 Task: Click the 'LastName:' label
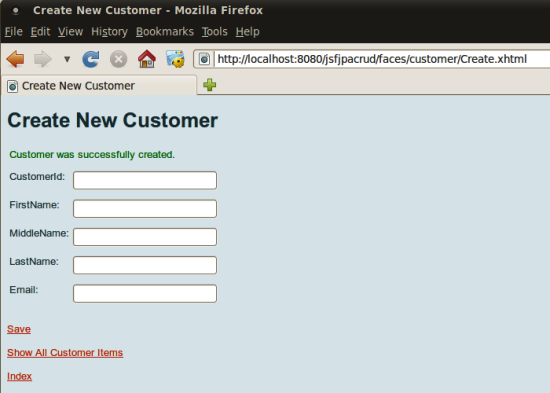34,261
